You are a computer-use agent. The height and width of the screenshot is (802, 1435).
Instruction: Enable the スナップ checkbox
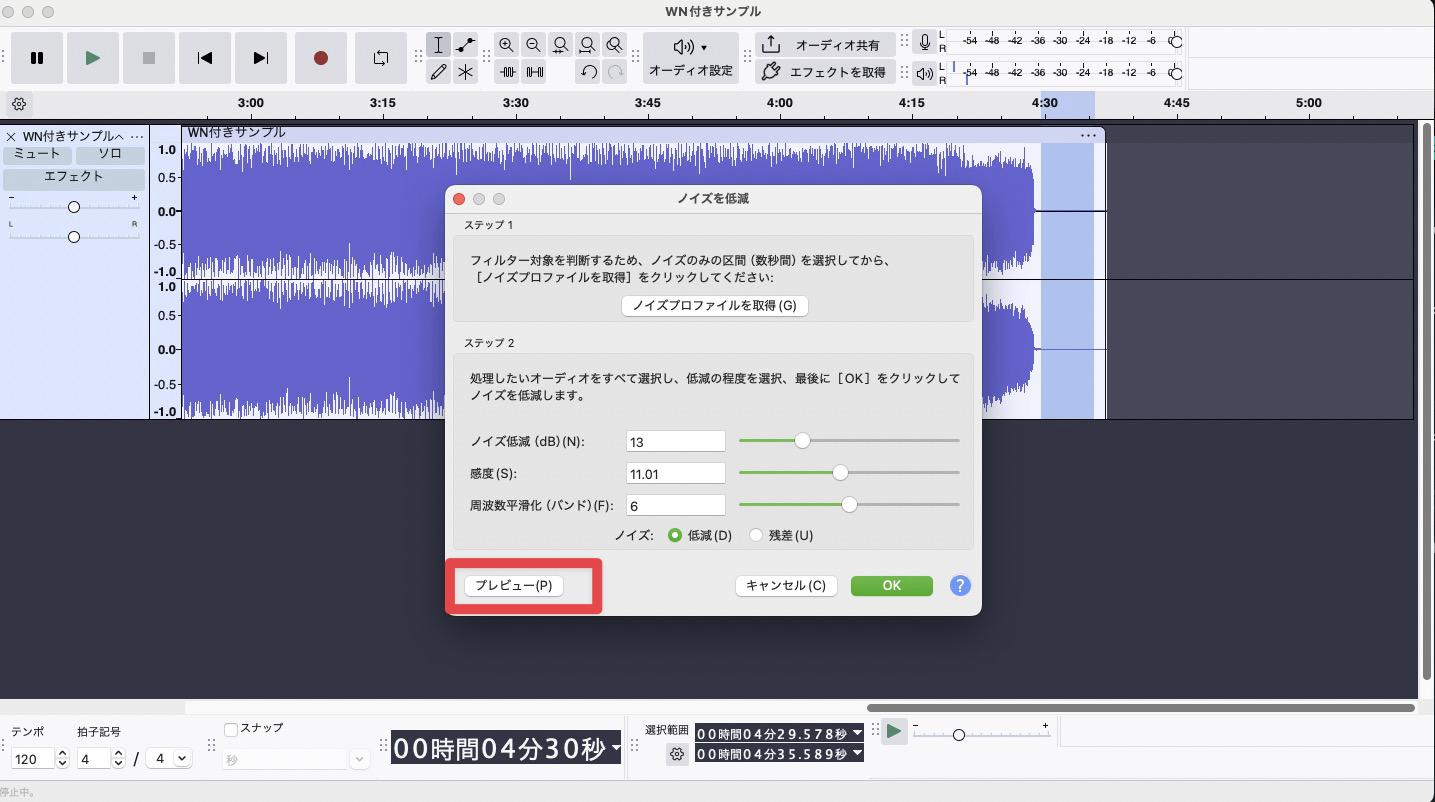(x=231, y=729)
